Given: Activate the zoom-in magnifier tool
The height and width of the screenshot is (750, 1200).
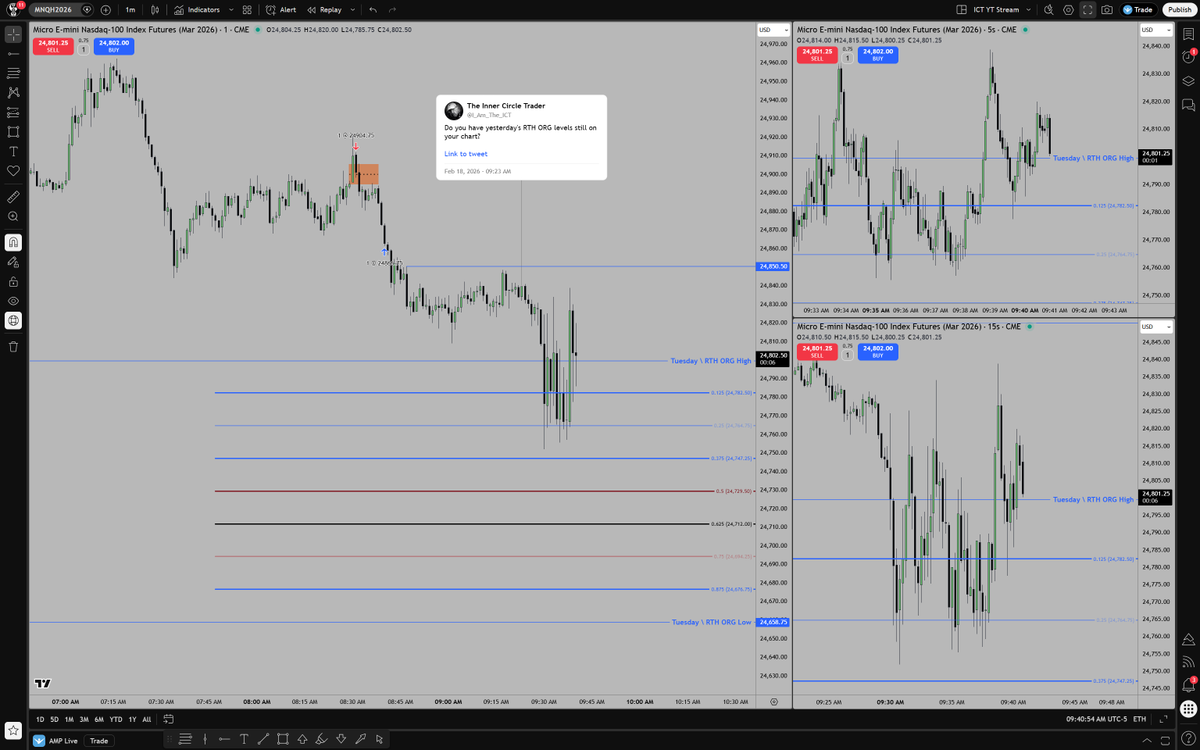Looking at the screenshot, I should click(x=13, y=216).
